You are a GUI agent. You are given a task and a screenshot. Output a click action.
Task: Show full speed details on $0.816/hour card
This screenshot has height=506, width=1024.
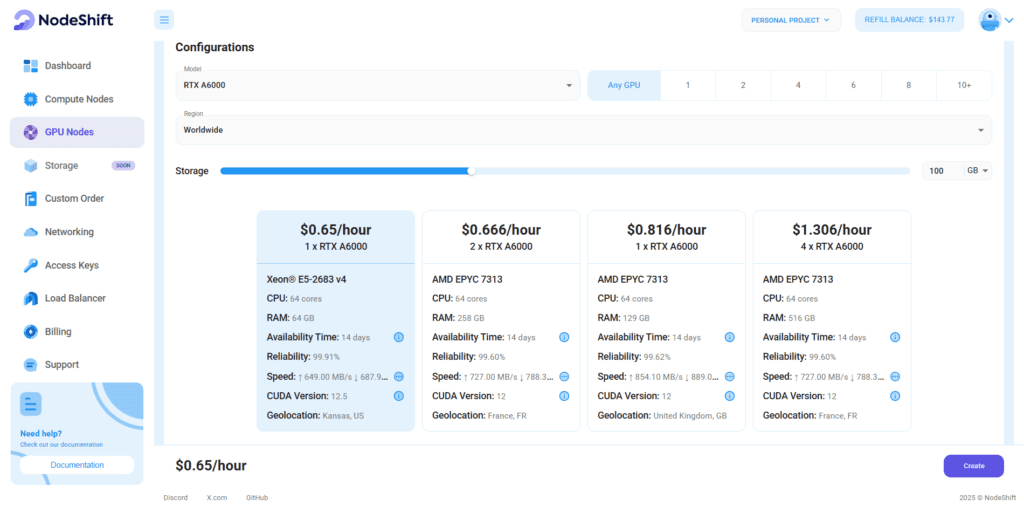(x=729, y=377)
